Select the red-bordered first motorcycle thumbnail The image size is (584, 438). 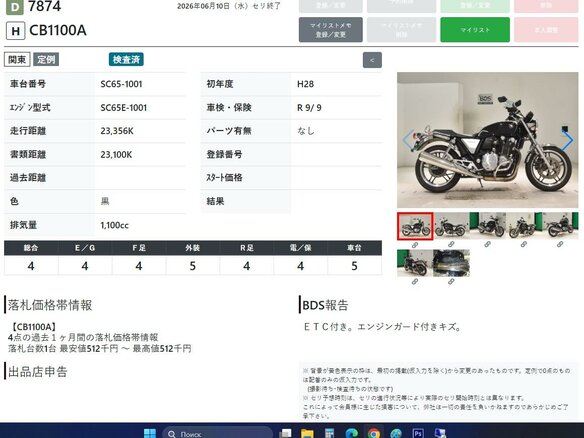coord(415,226)
